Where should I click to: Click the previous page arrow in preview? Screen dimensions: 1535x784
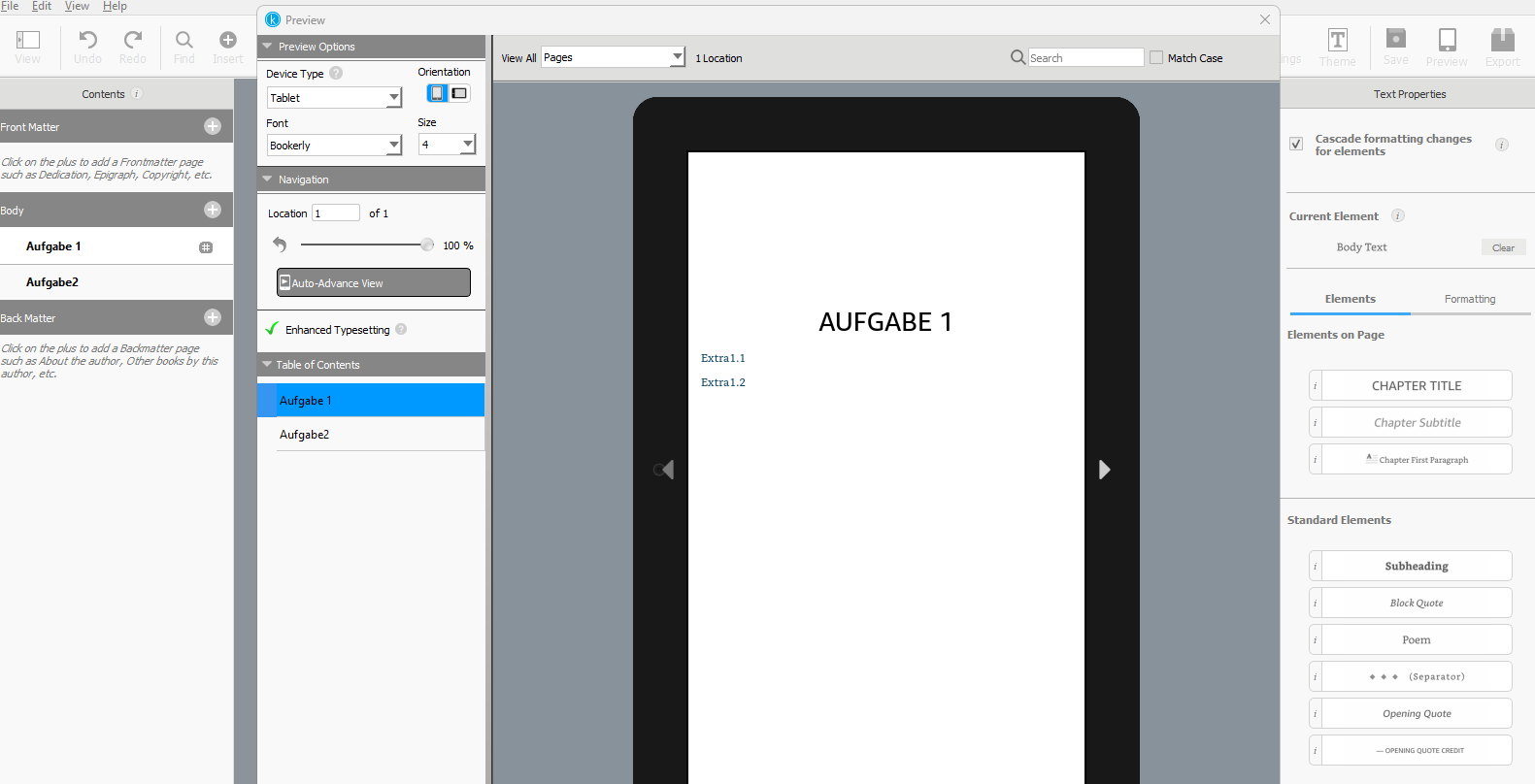point(666,470)
